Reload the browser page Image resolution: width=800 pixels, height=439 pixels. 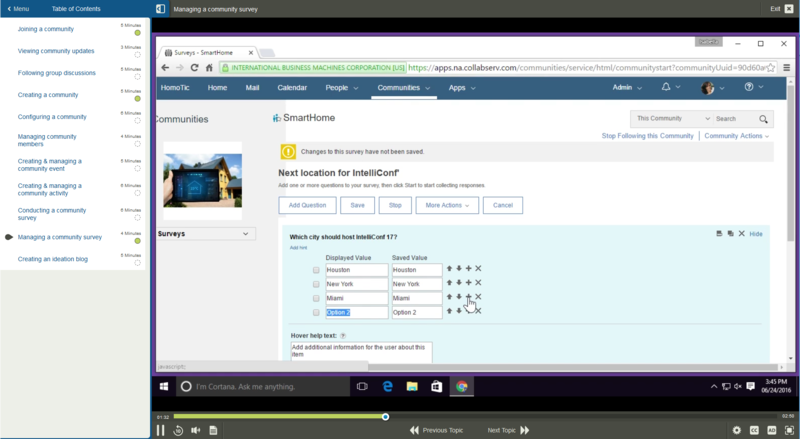tap(194, 67)
